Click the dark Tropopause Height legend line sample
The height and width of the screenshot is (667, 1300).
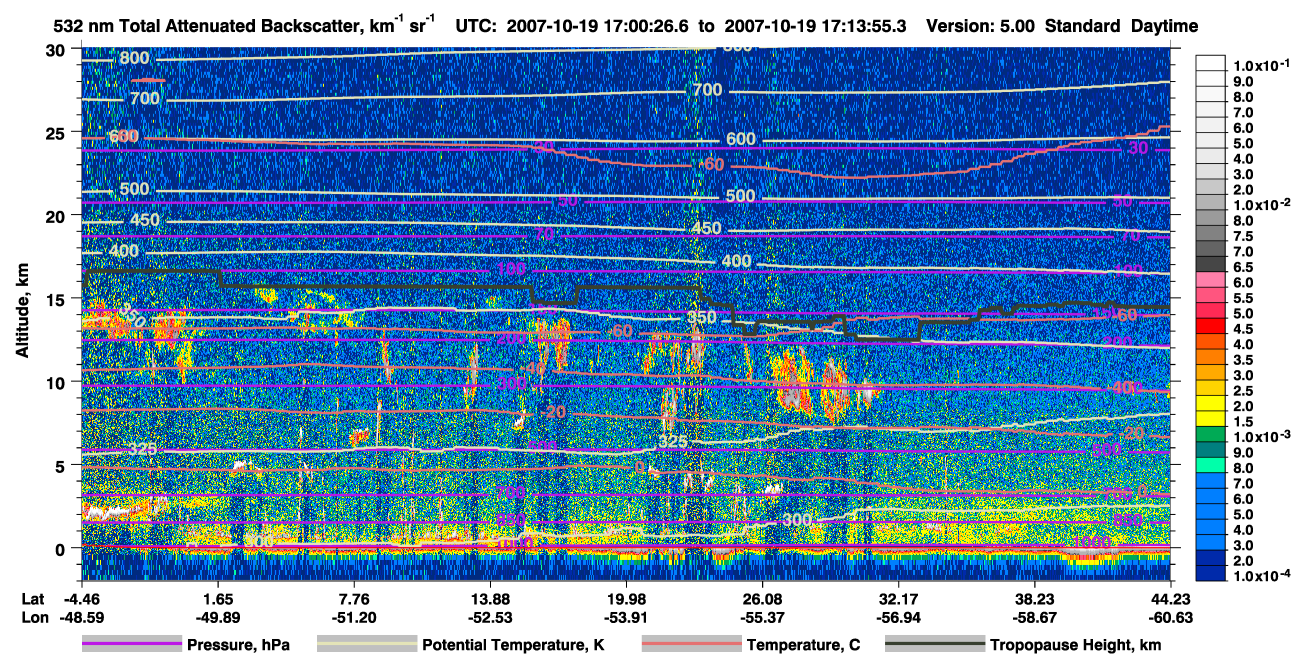pos(935,645)
